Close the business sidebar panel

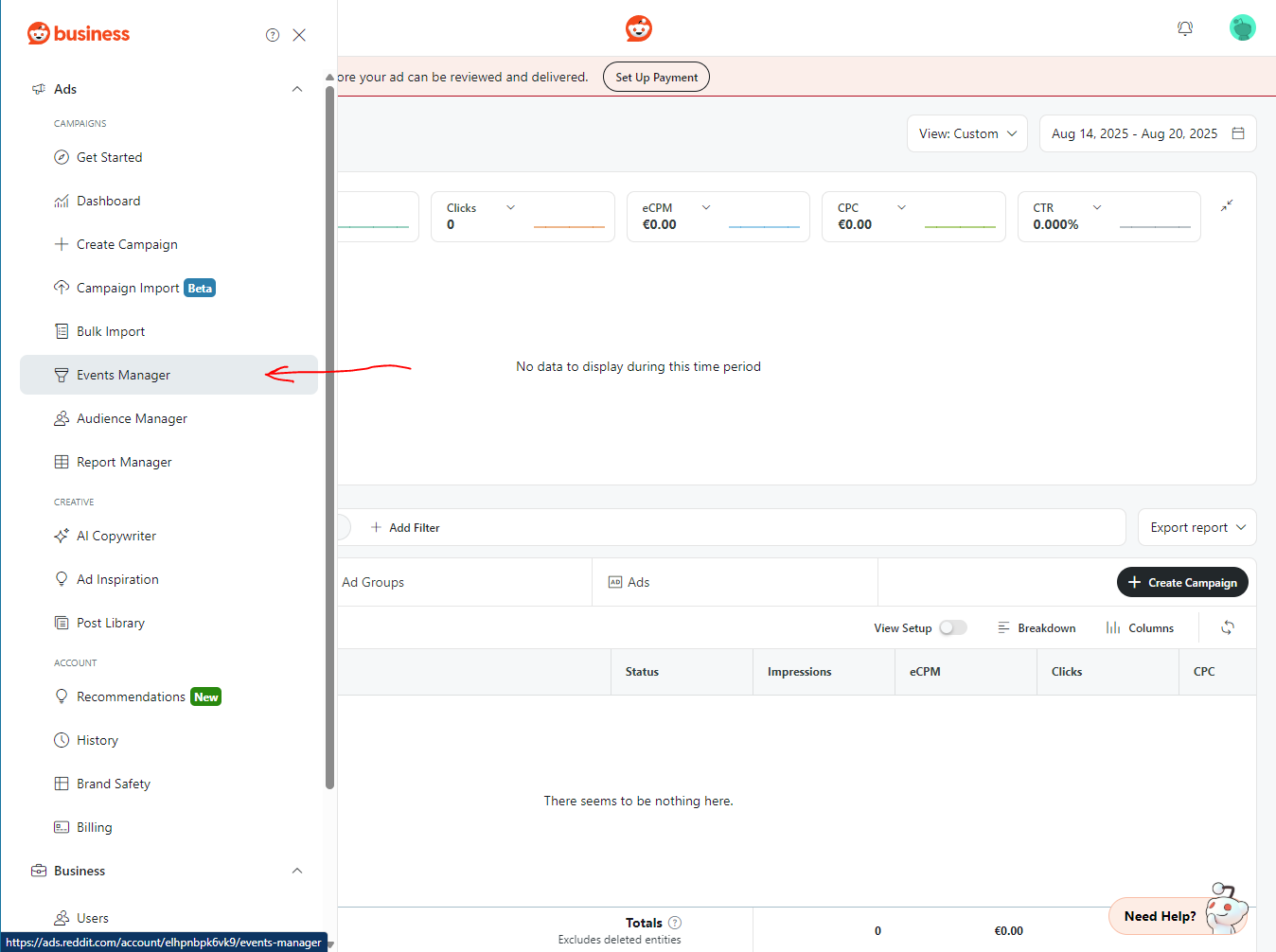pyautogui.click(x=299, y=35)
